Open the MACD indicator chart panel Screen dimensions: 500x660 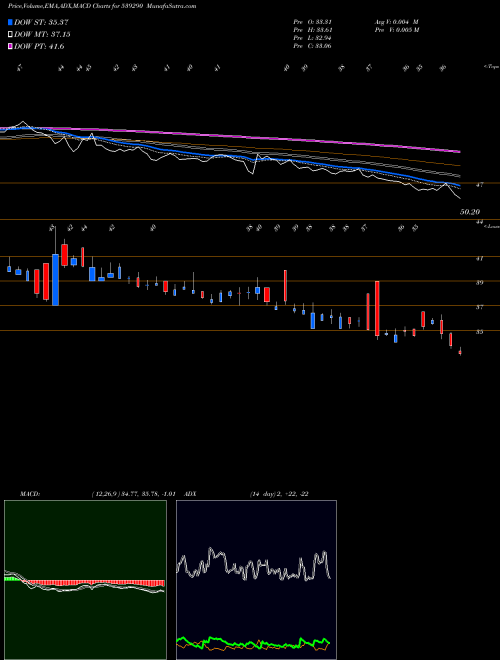click(85, 580)
